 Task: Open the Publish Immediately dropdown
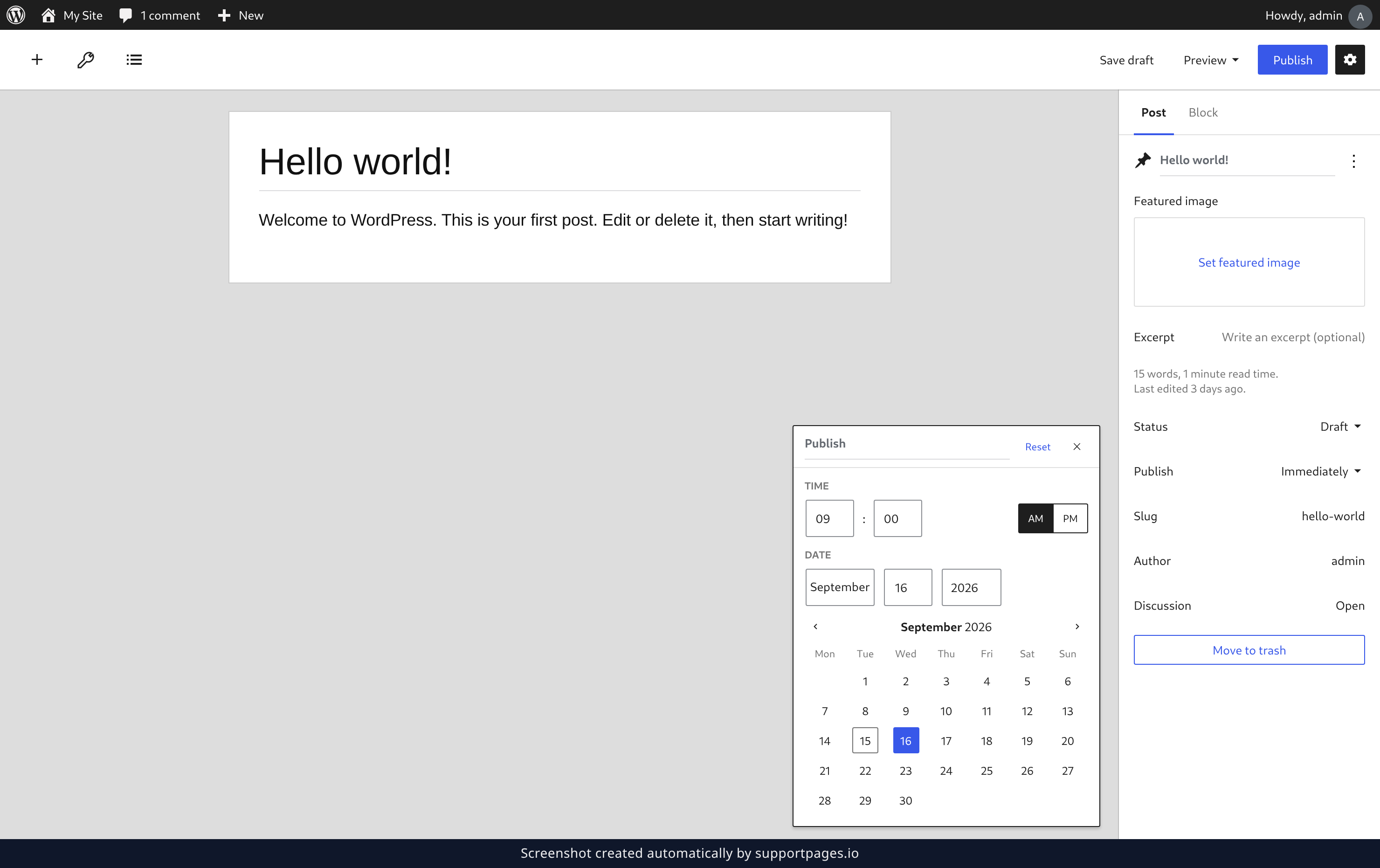(1320, 471)
